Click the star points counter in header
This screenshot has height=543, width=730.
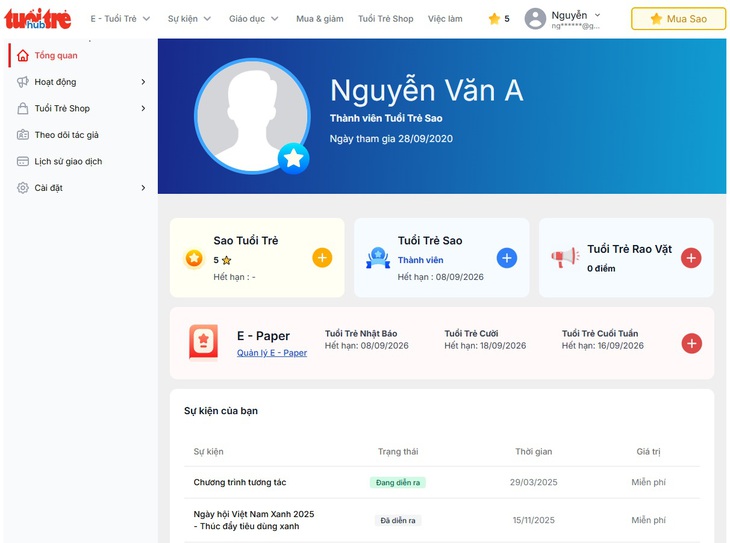pos(498,19)
